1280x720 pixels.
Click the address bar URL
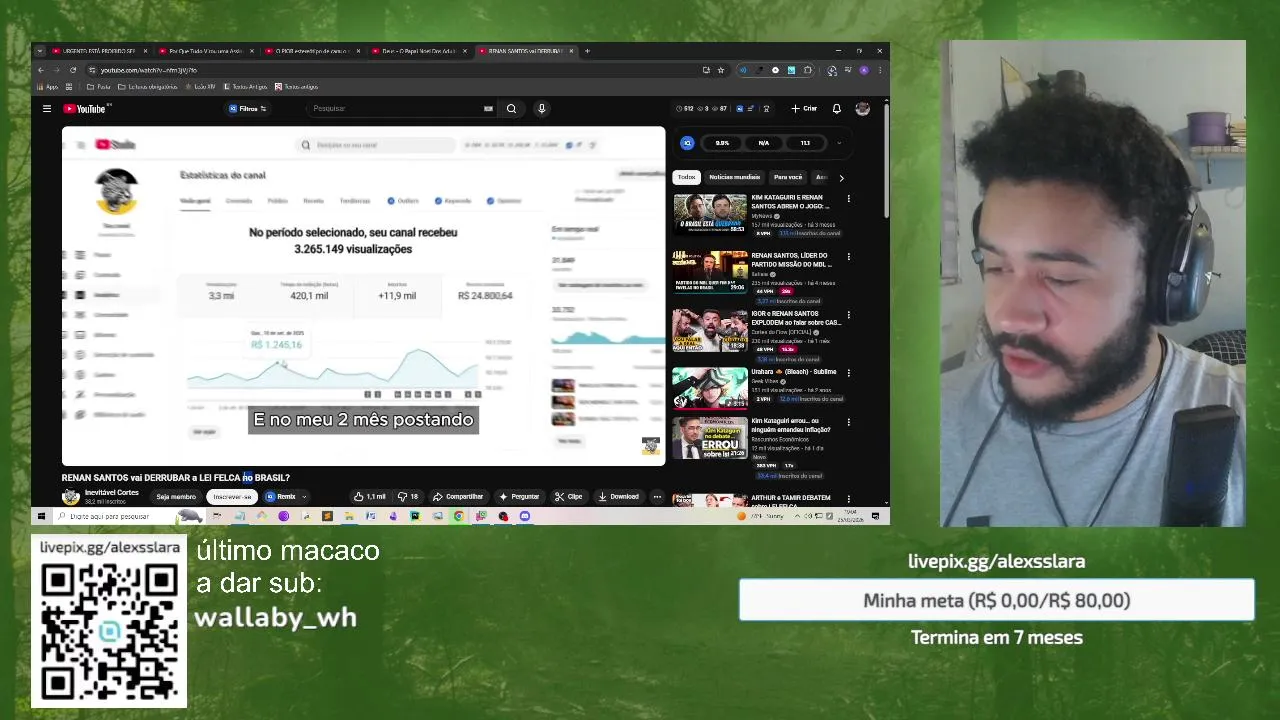tap(149, 70)
